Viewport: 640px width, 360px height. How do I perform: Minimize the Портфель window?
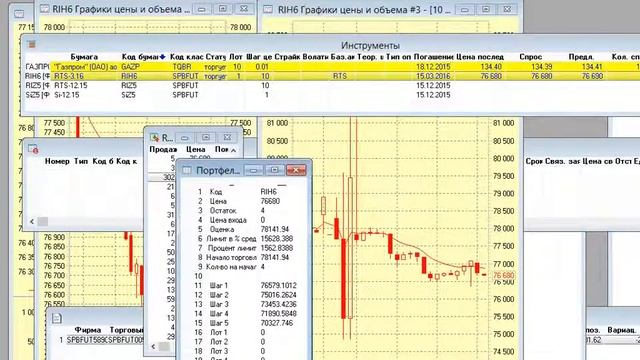[253, 170]
